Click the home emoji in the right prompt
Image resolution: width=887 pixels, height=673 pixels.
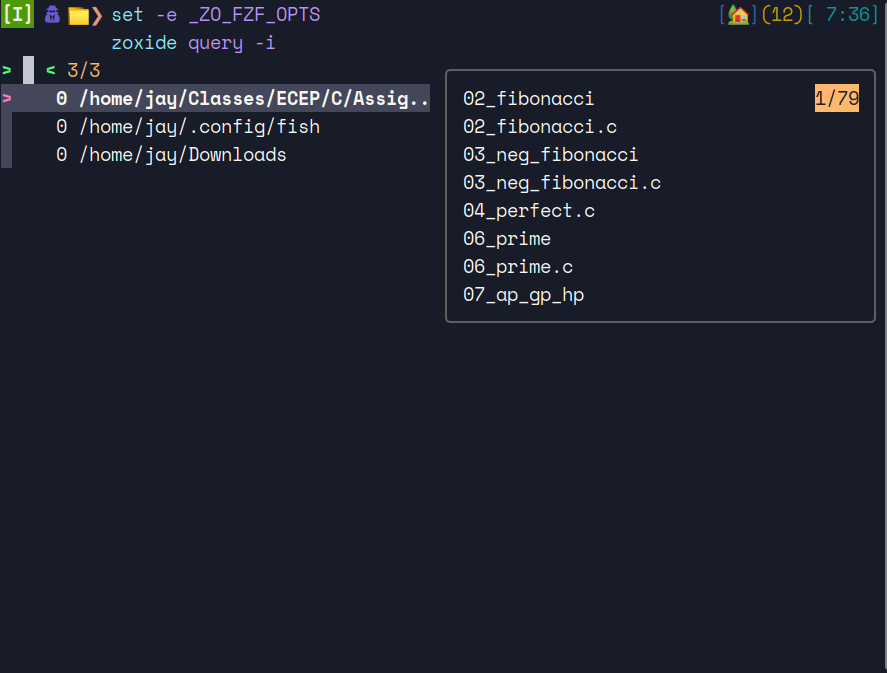736,14
